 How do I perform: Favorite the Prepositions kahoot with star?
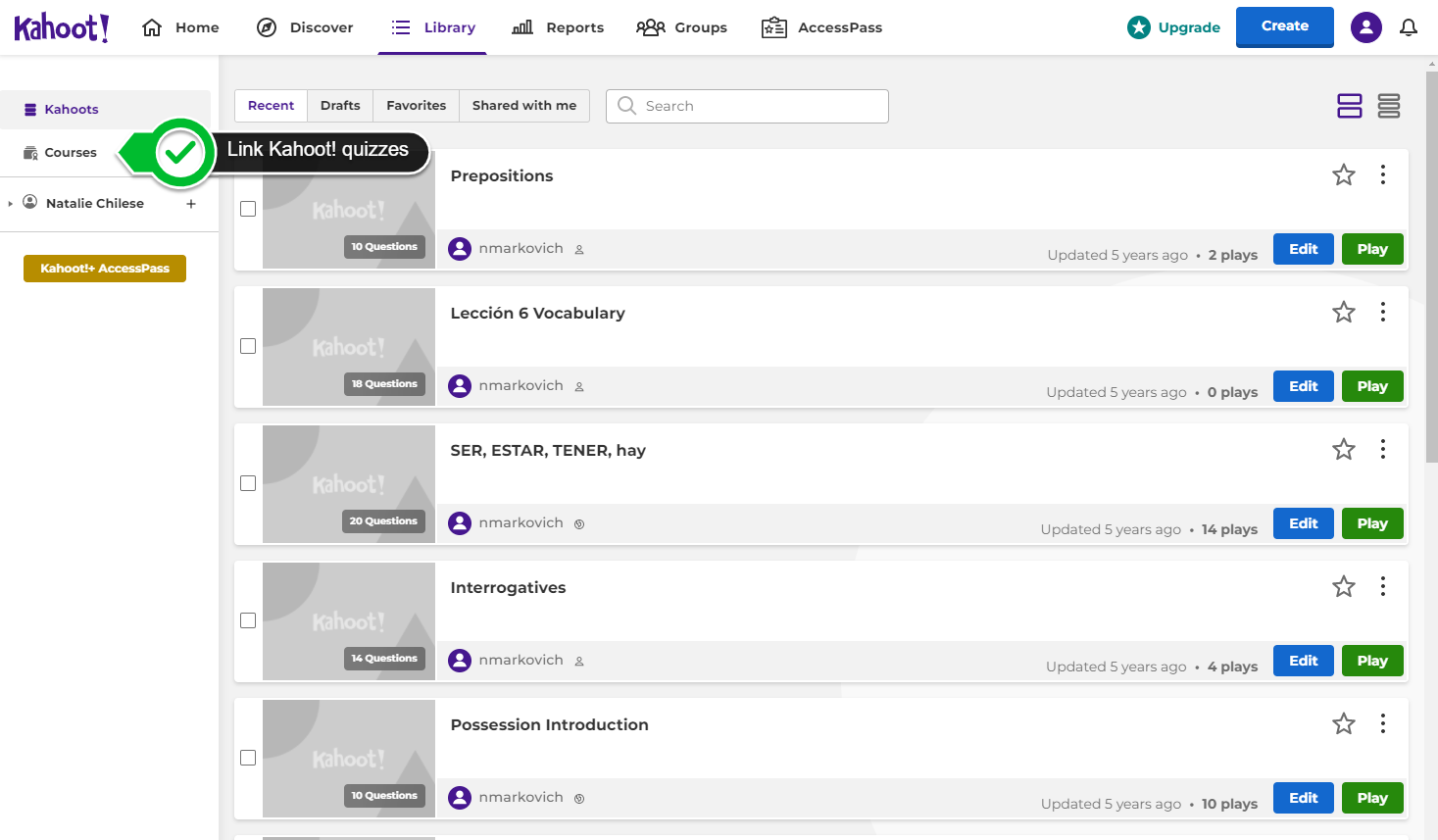tap(1343, 175)
